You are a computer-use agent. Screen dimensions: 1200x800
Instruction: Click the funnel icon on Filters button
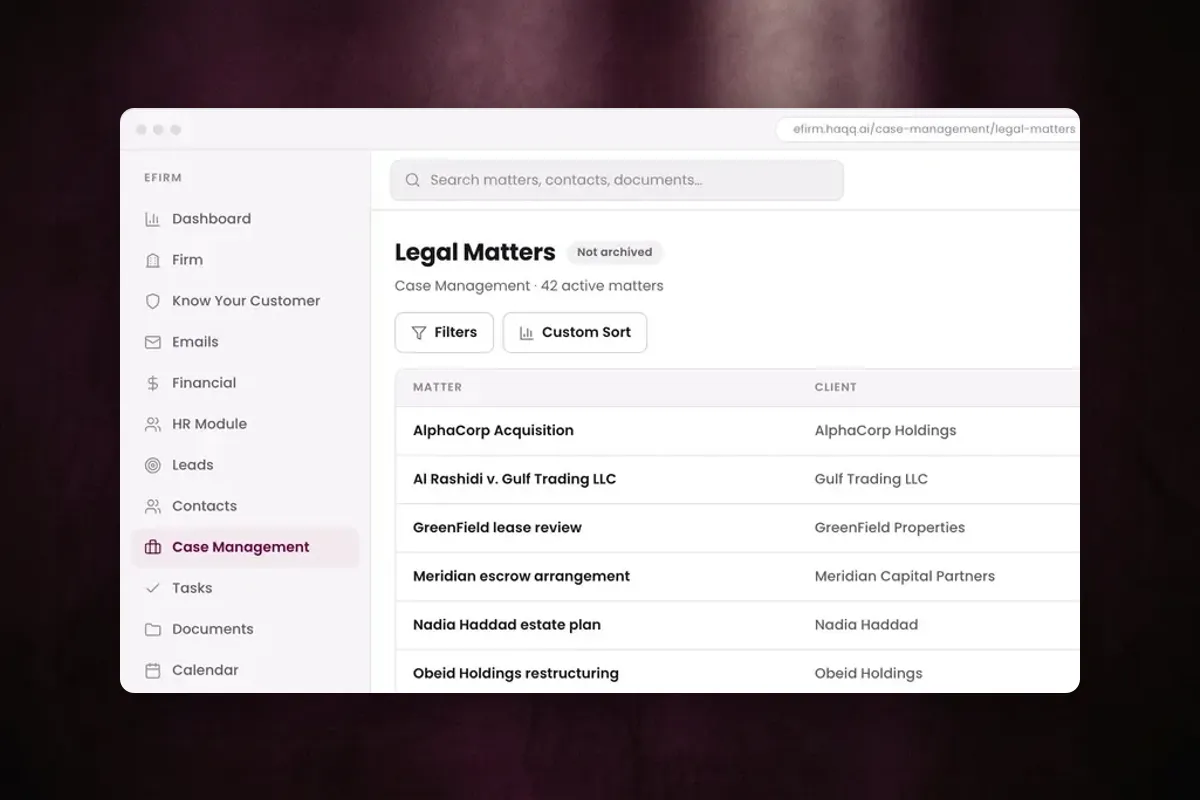tap(419, 333)
